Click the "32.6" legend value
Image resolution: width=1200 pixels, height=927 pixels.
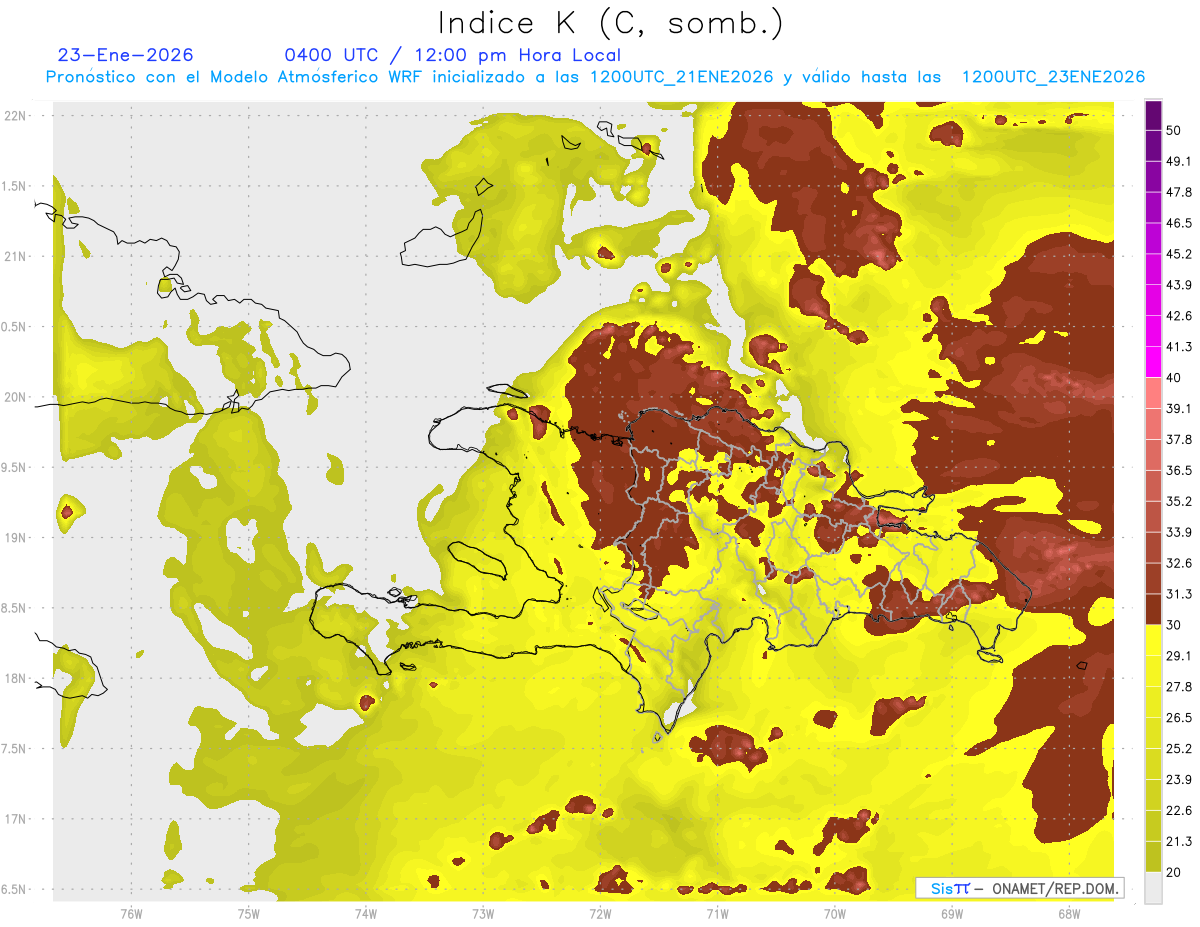[1179, 563]
